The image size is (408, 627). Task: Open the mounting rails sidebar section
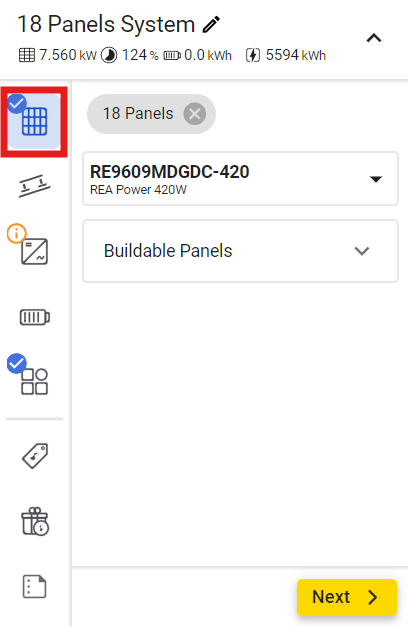point(34,186)
